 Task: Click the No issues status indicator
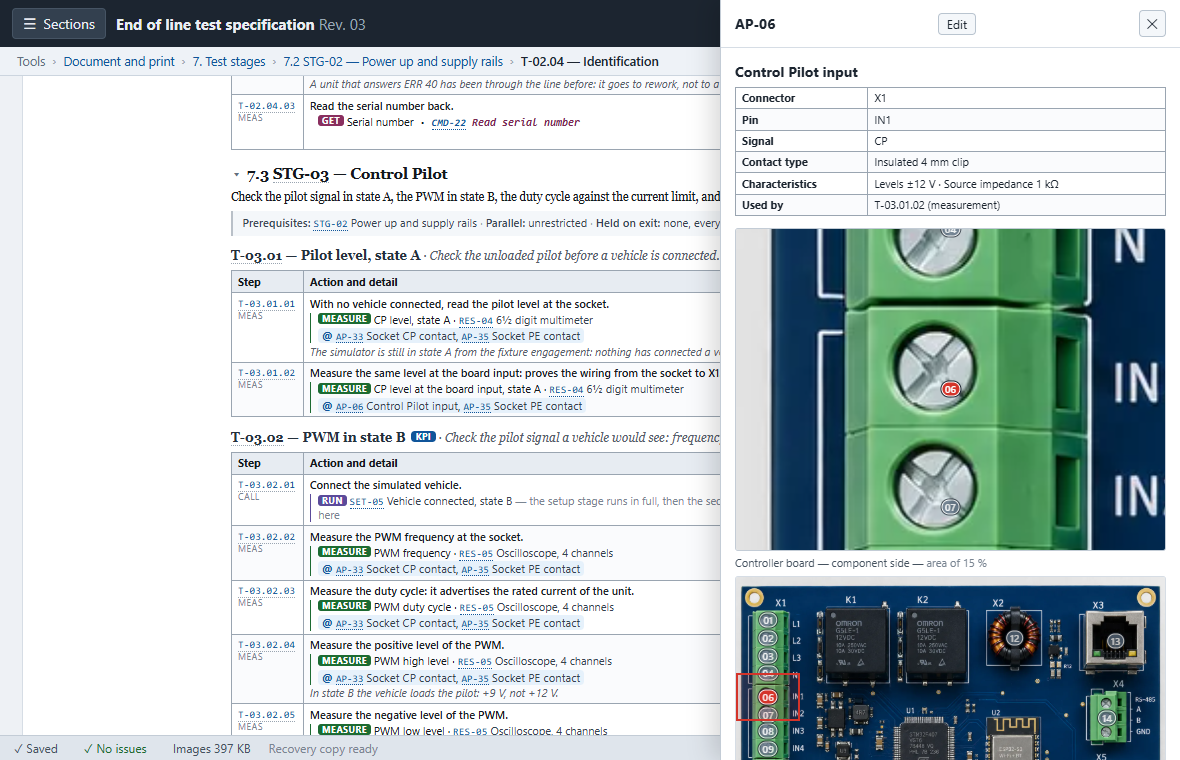pyautogui.click(x=115, y=749)
